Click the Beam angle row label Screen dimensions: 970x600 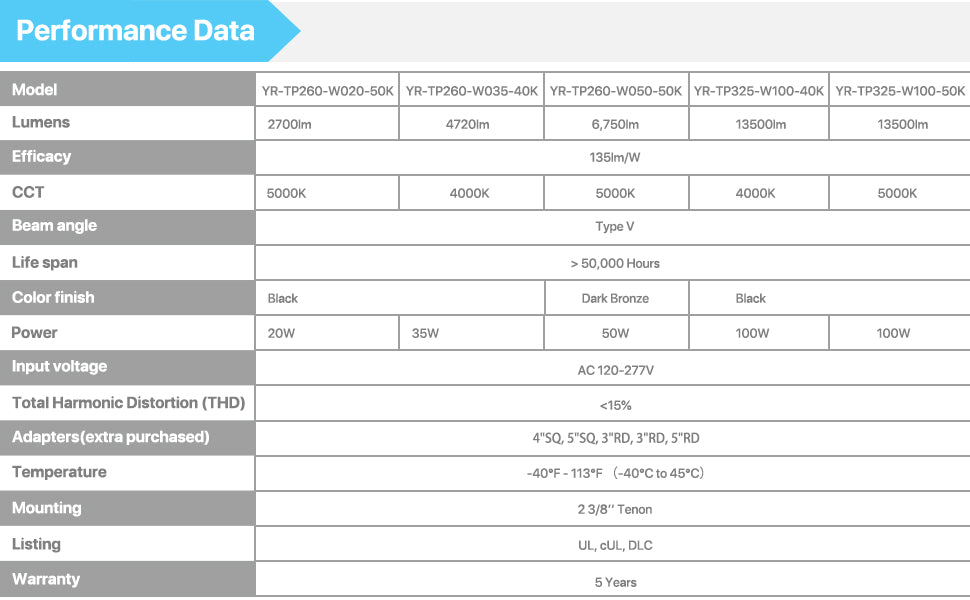(x=54, y=226)
